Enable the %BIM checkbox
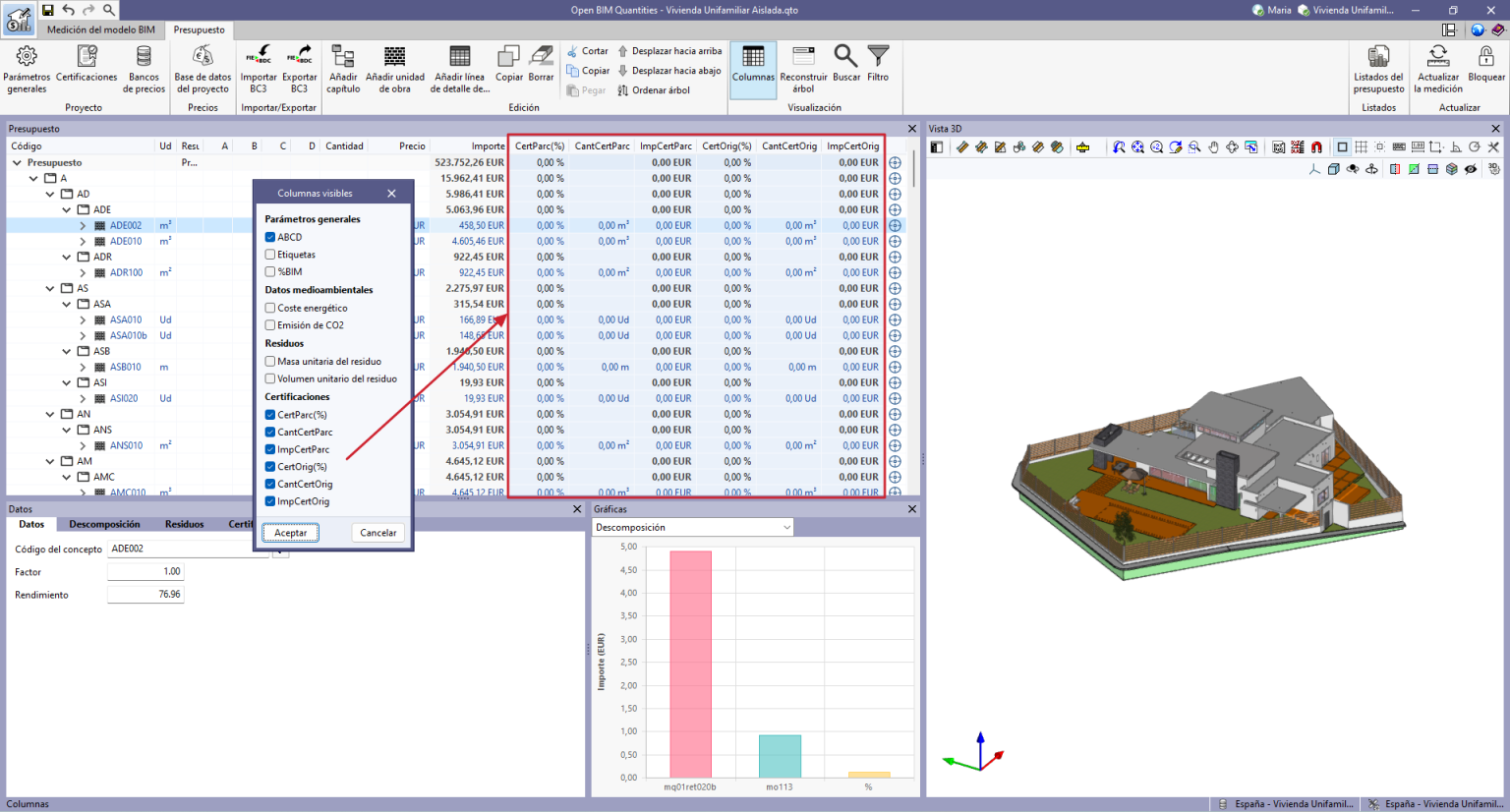 tap(270, 271)
